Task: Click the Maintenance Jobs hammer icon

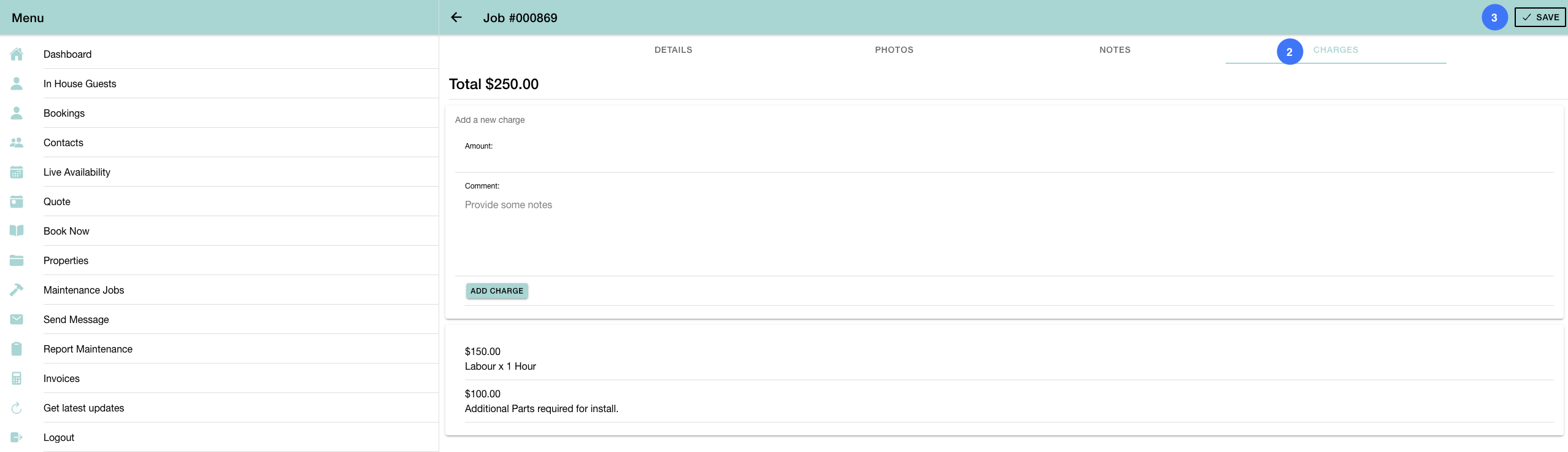Action: [x=17, y=290]
